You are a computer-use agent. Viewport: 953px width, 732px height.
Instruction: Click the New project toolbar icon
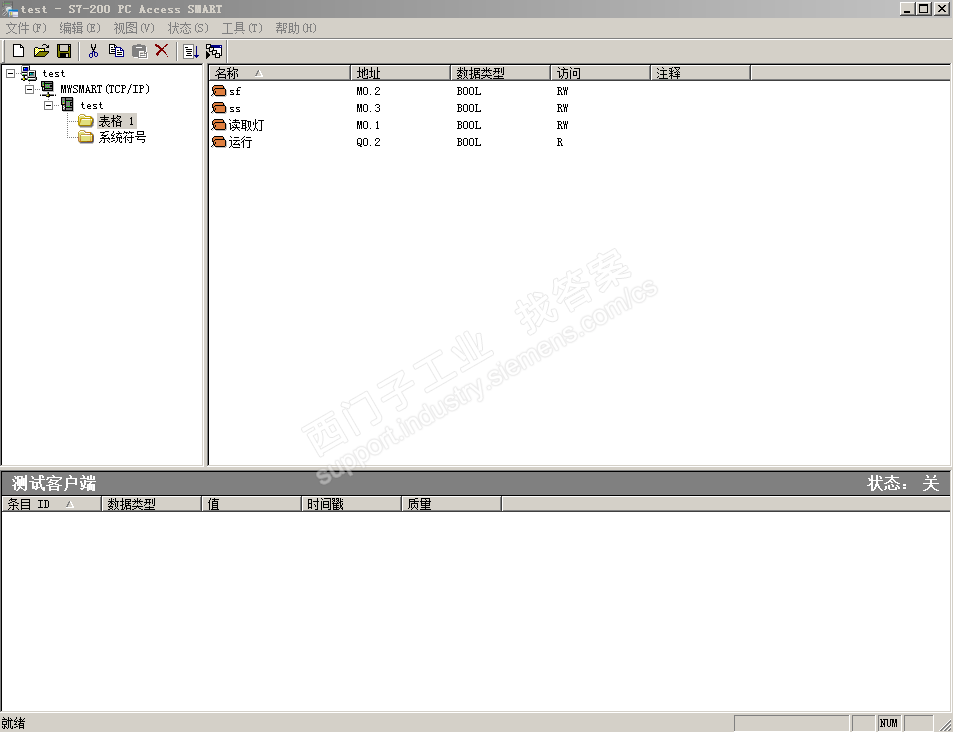pos(19,51)
